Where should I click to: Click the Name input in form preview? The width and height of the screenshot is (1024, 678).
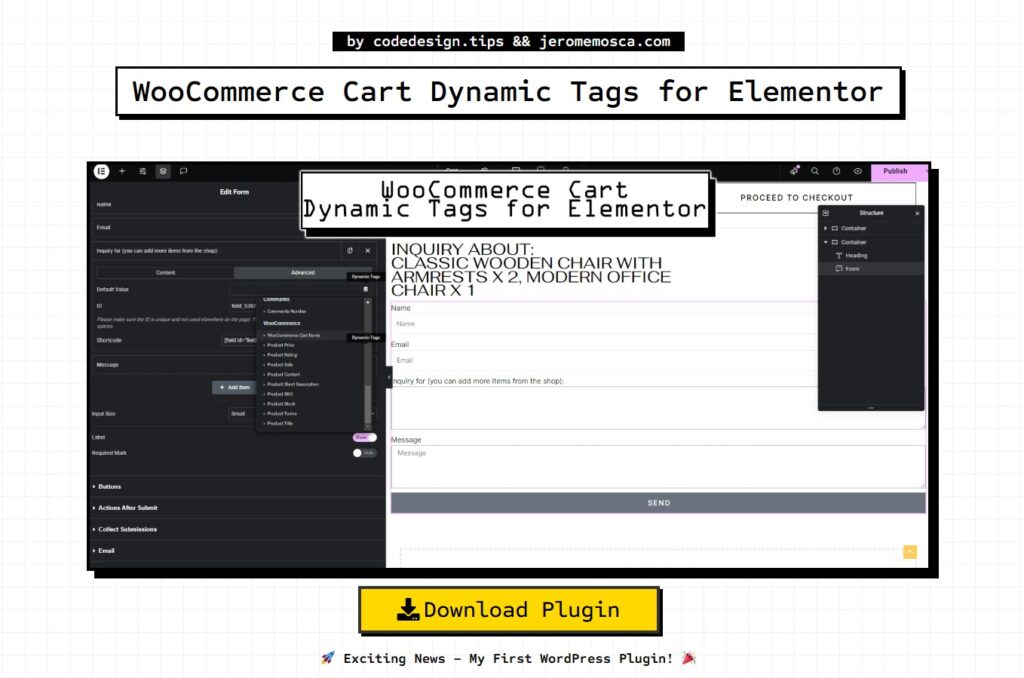pyautogui.click(x=603, y=324)
